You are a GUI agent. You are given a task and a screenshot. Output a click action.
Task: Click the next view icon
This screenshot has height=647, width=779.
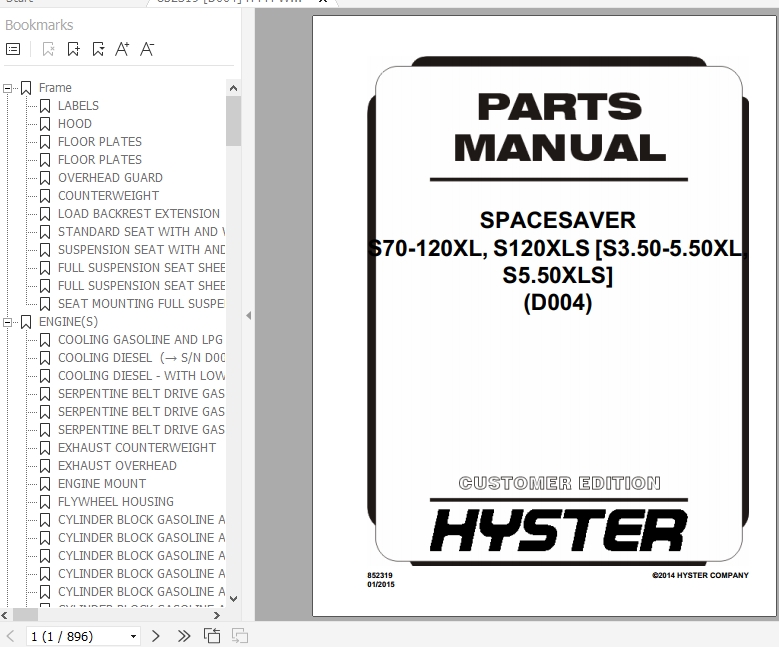pyautogui.click(x=240, y=636)
